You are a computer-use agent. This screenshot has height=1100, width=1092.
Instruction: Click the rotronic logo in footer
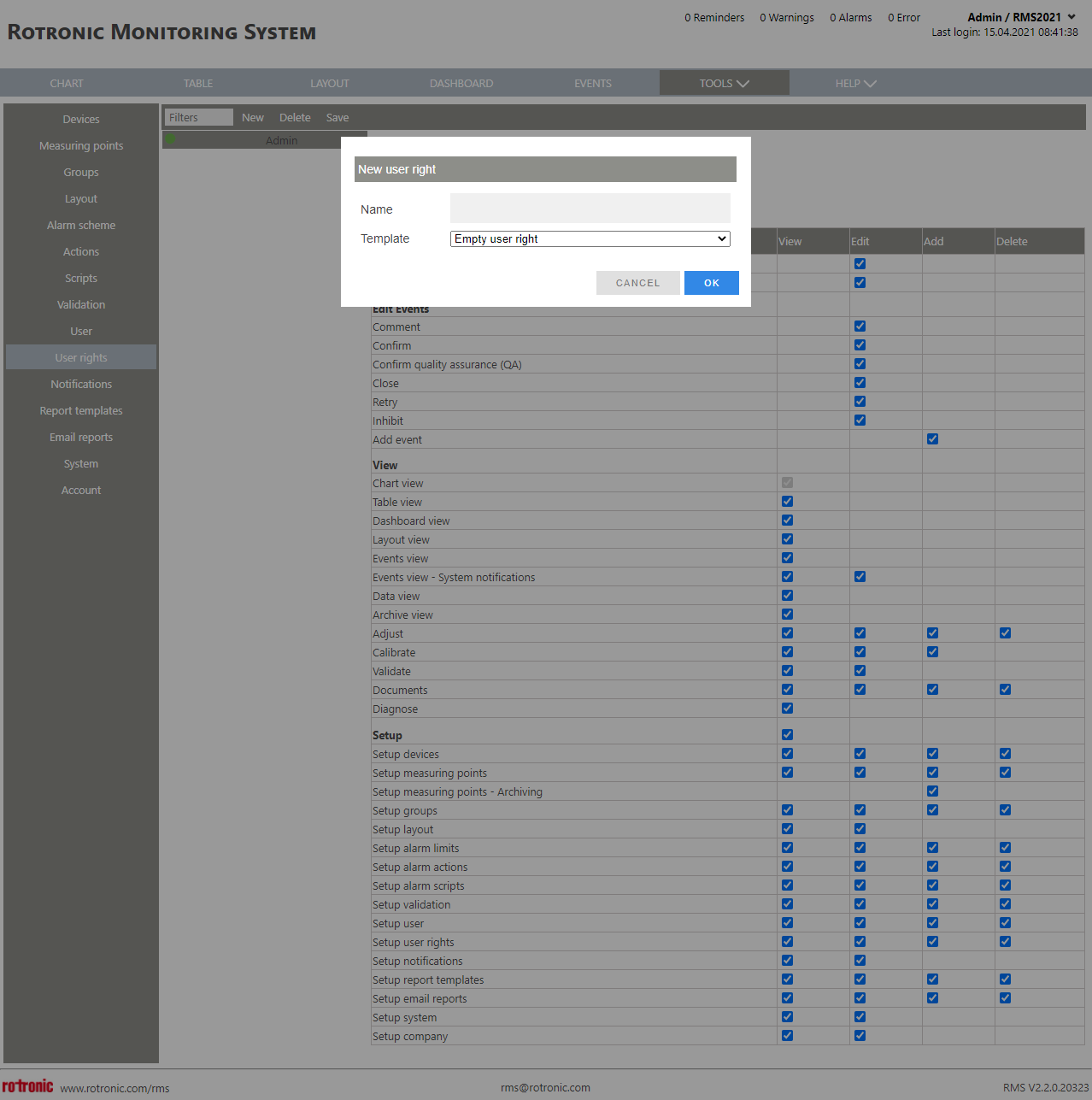(27, 1085)
